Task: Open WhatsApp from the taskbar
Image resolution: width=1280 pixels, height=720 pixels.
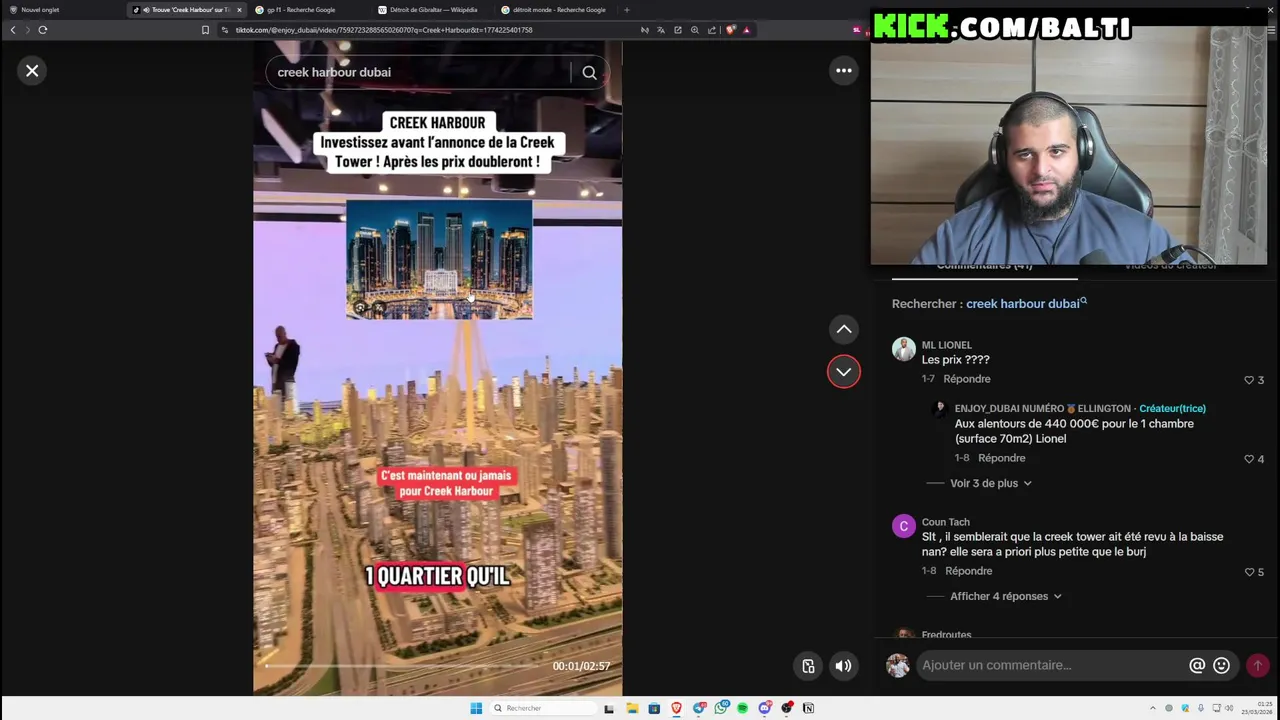Action: pos(721,708)
